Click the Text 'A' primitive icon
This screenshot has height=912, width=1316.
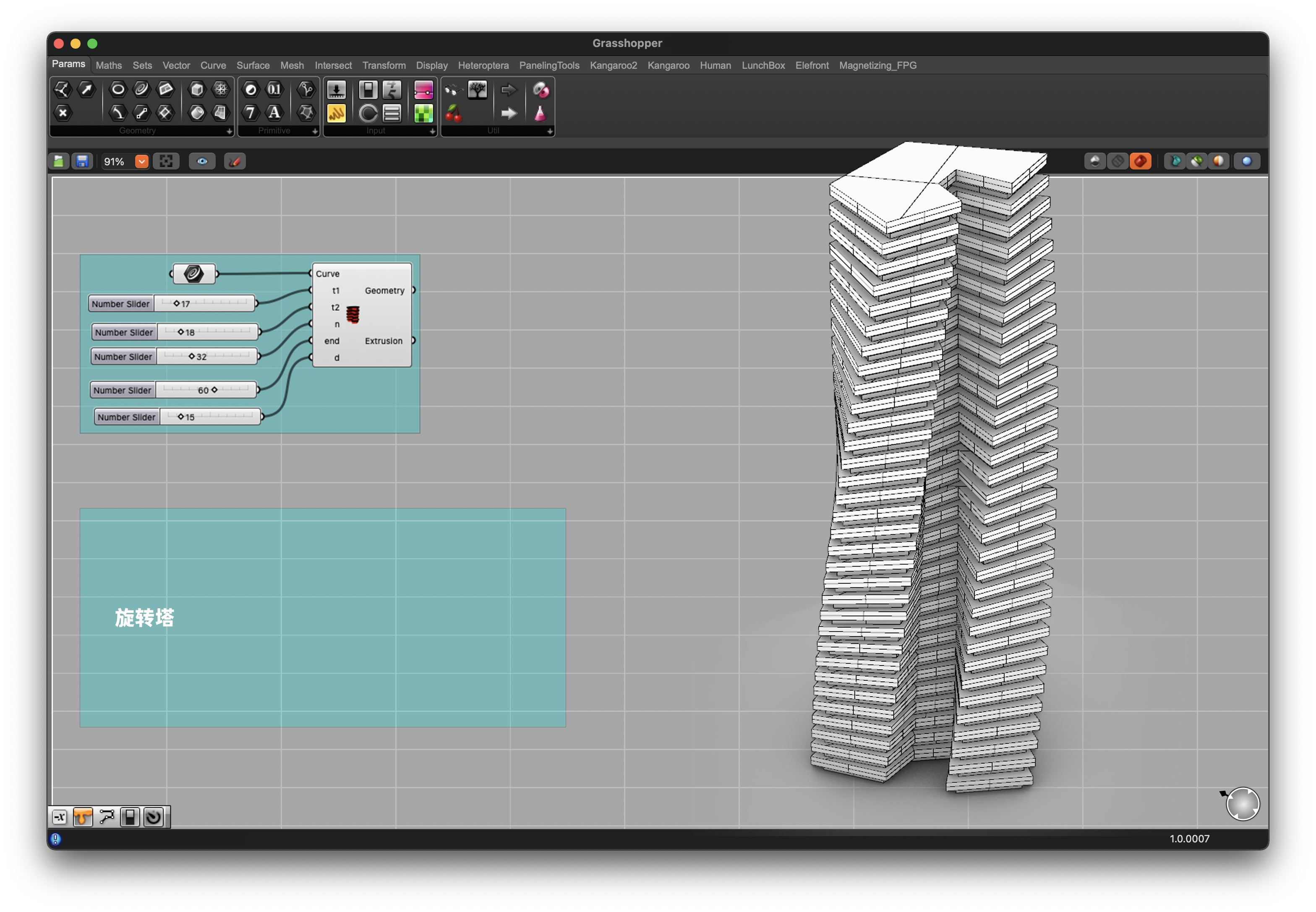pyautogui.click(x=274, y=113)
